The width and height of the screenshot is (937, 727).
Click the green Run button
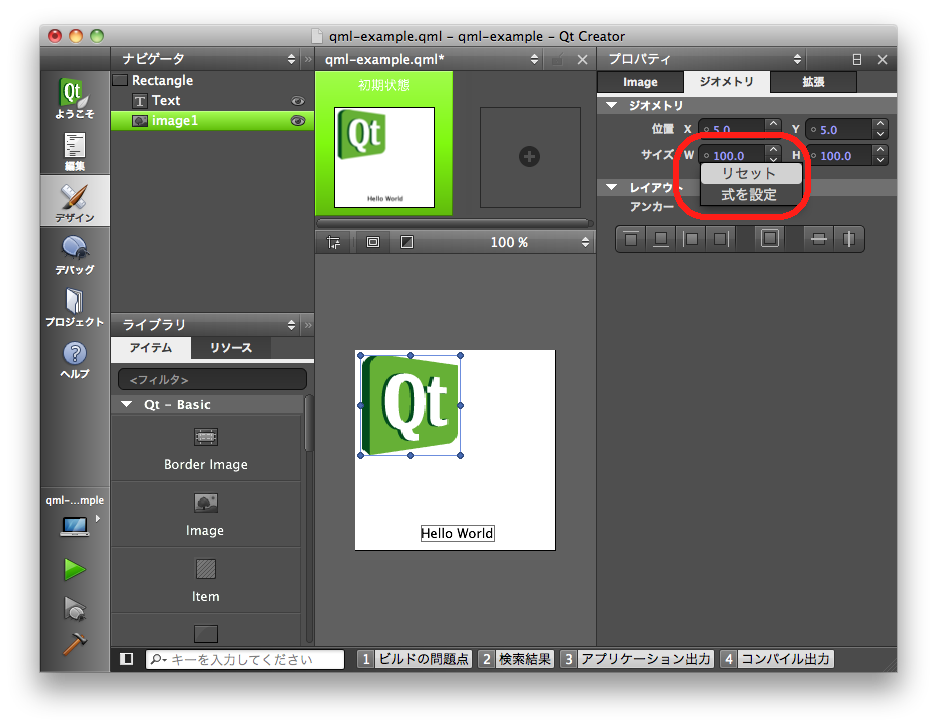[74, 569]
